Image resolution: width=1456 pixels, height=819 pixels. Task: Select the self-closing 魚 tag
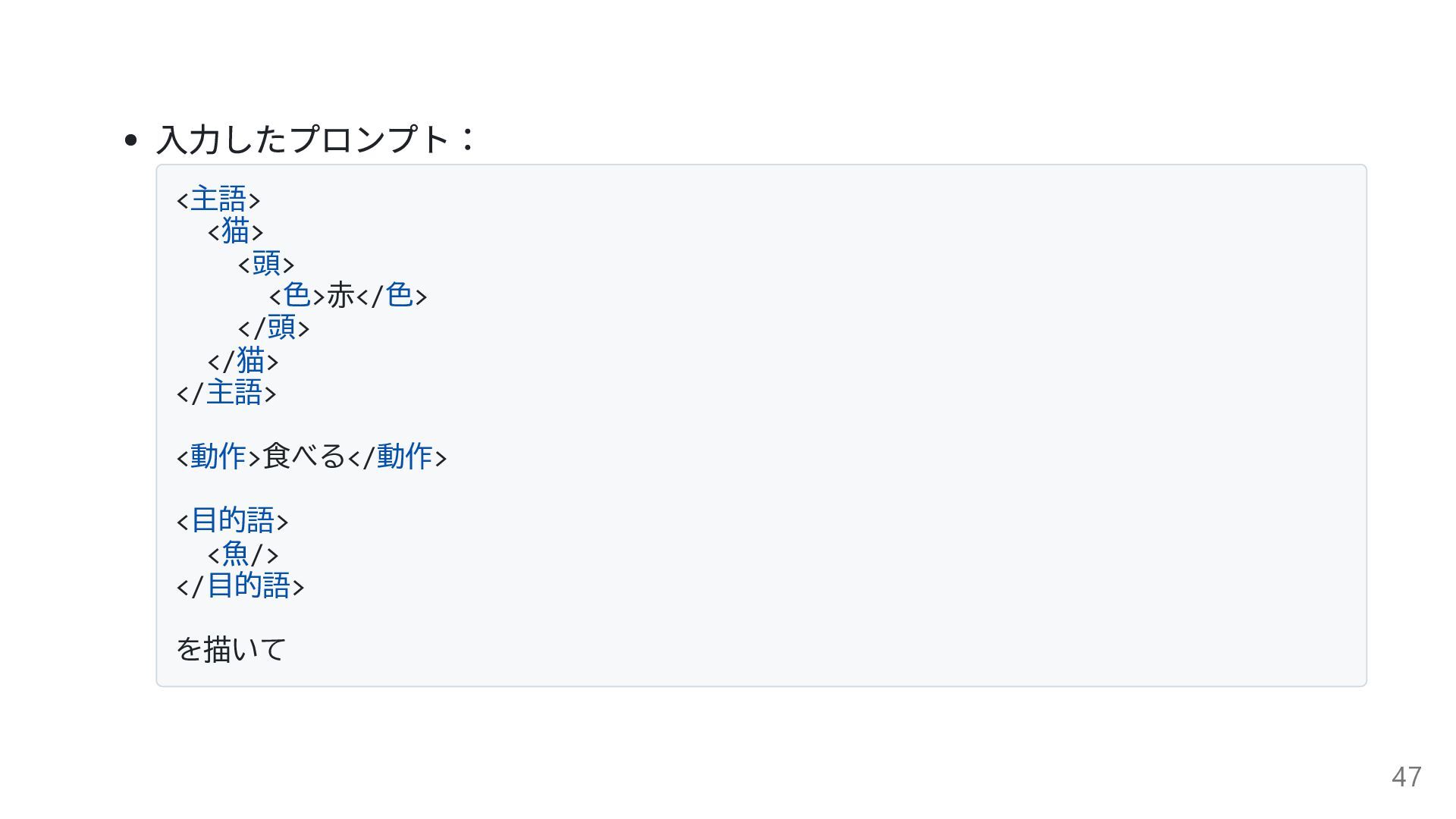[243, 554]
